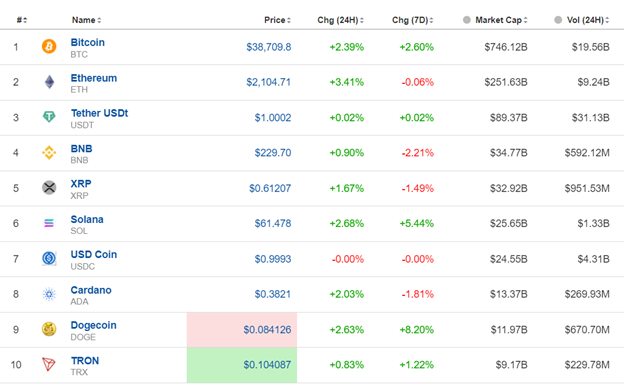This screenshot has width=624, height=385.
Task: Click the Ethereum diamond logo icon
Action: pos(49,82)
